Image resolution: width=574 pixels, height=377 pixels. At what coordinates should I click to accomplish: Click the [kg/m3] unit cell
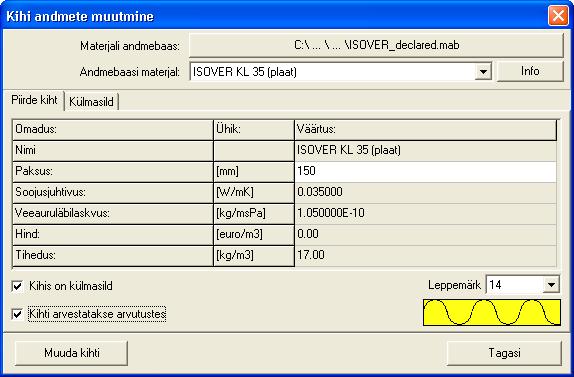tap(254, 255)
